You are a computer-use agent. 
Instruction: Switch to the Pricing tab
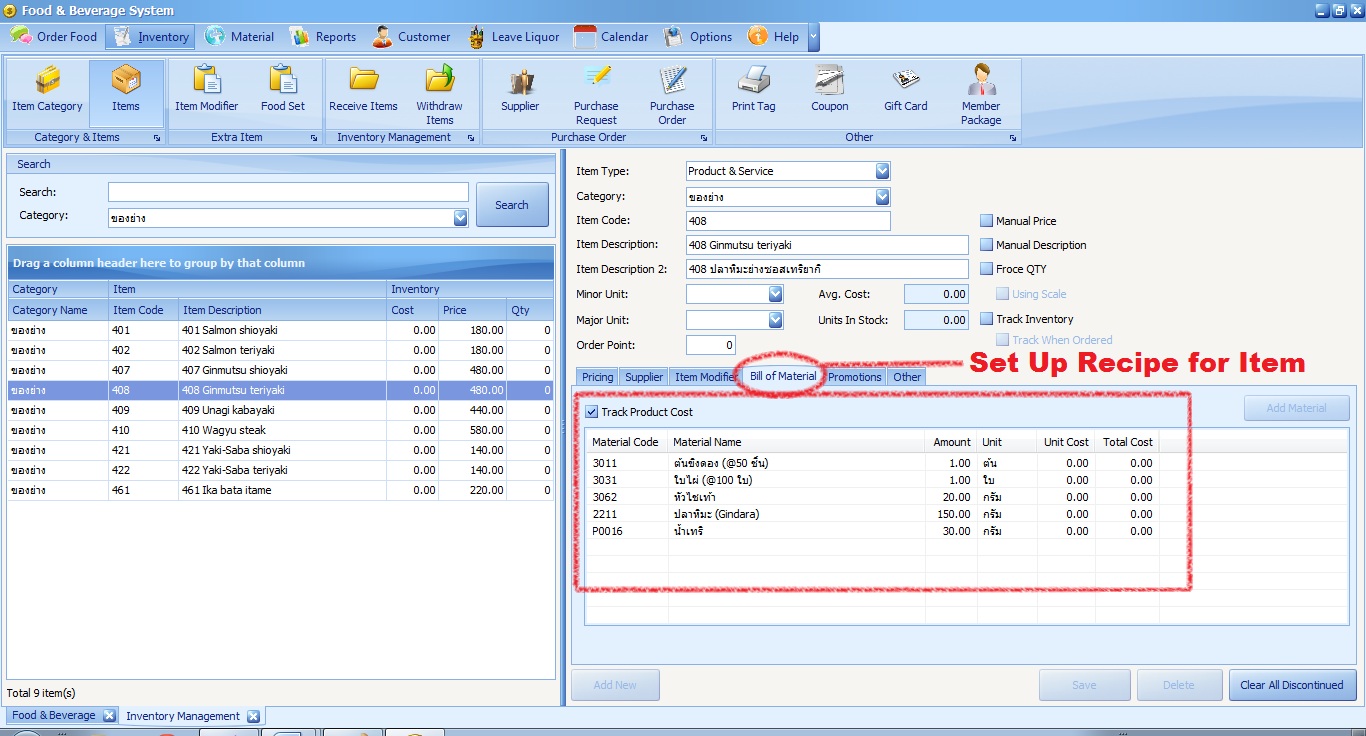click(x=597, y=377)
